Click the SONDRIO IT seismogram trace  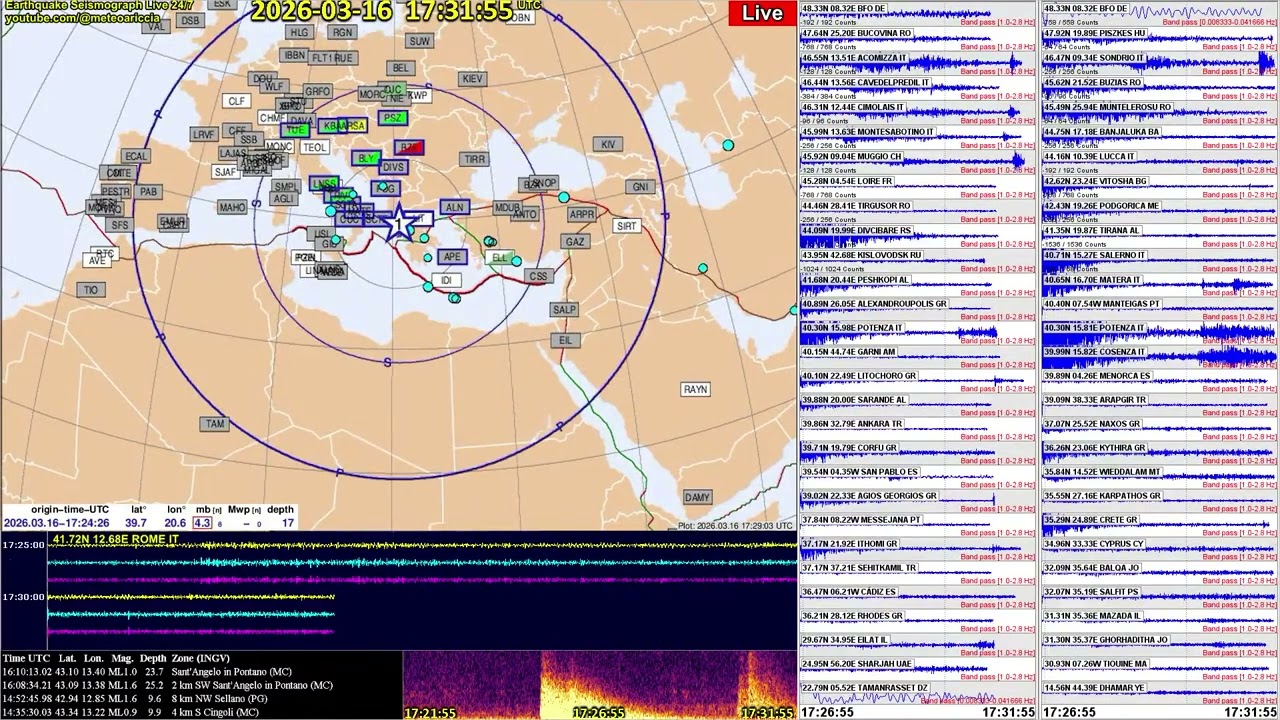coord(1160,64)
